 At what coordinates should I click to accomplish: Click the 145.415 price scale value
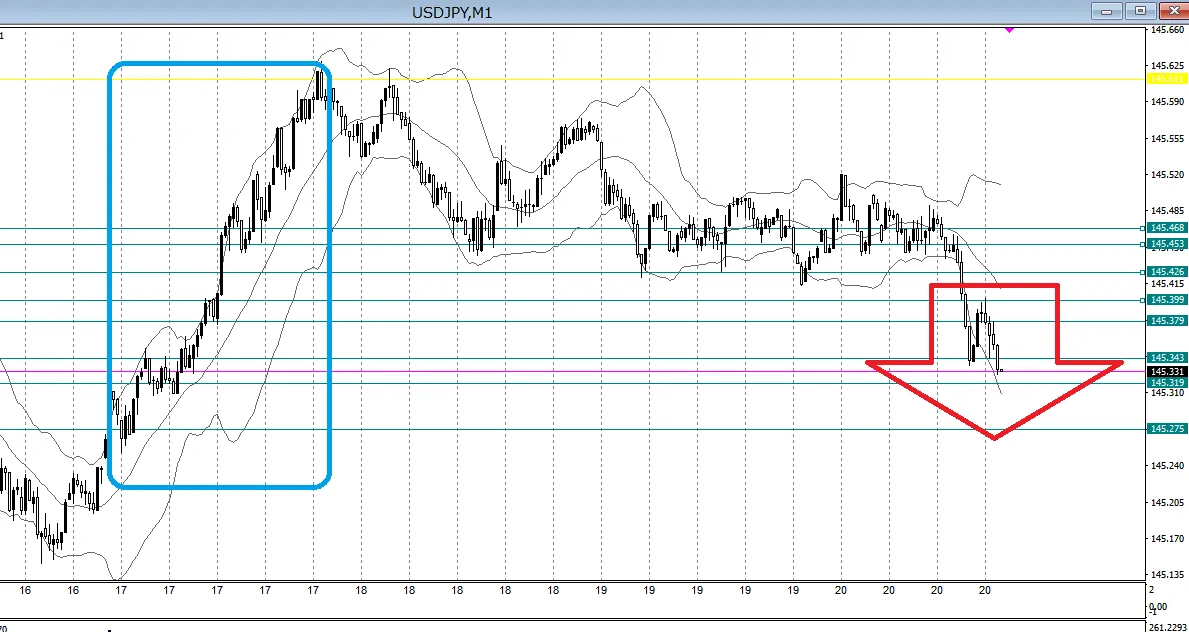point(1168,284)
